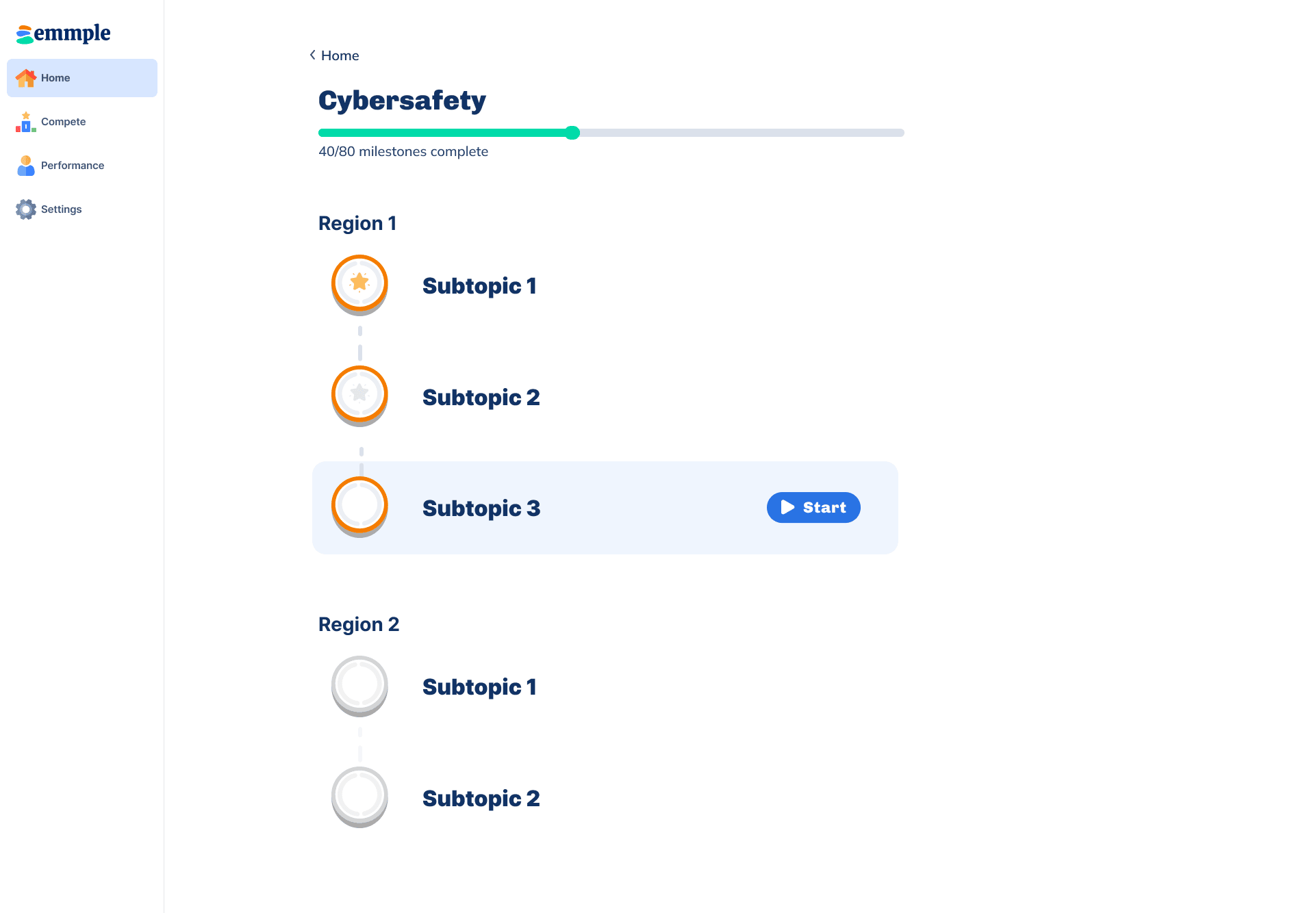Select Subtopic 1 title under Region 1
This screenshot has height=913, width=1316.
[x=479, y=286]
